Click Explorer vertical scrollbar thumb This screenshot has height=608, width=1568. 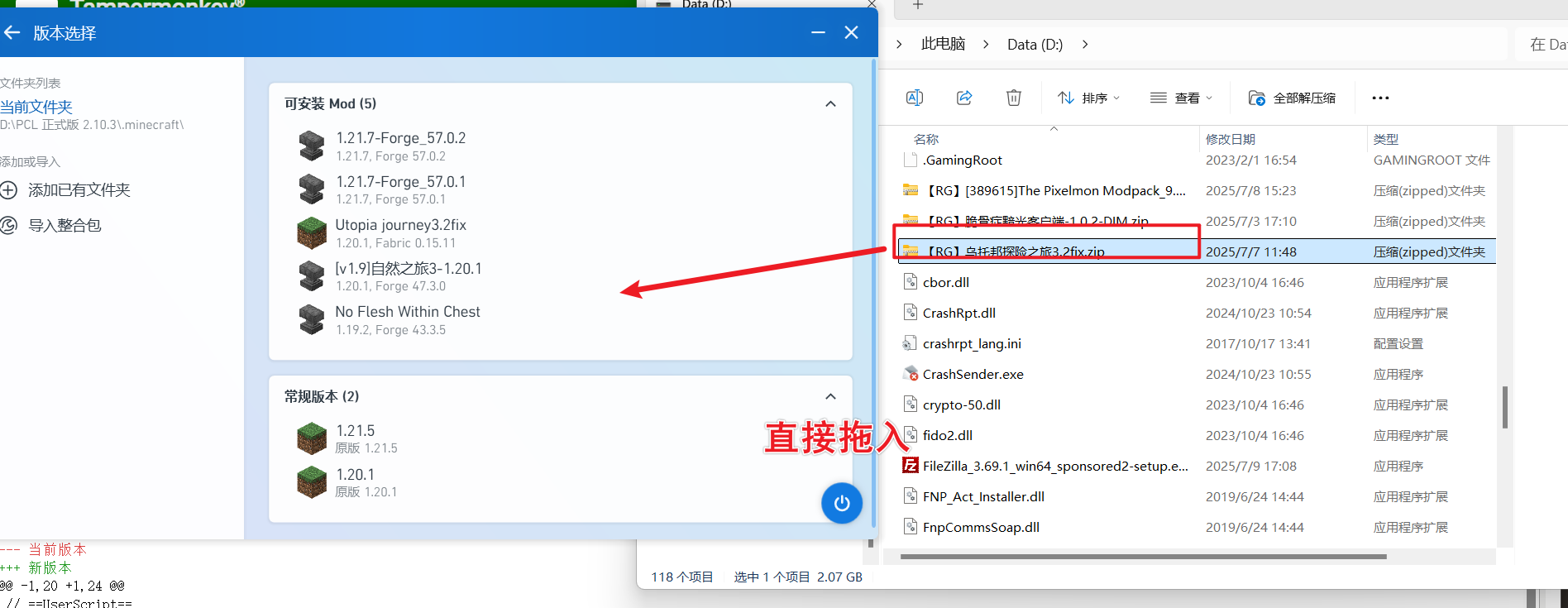[1504, 407]
